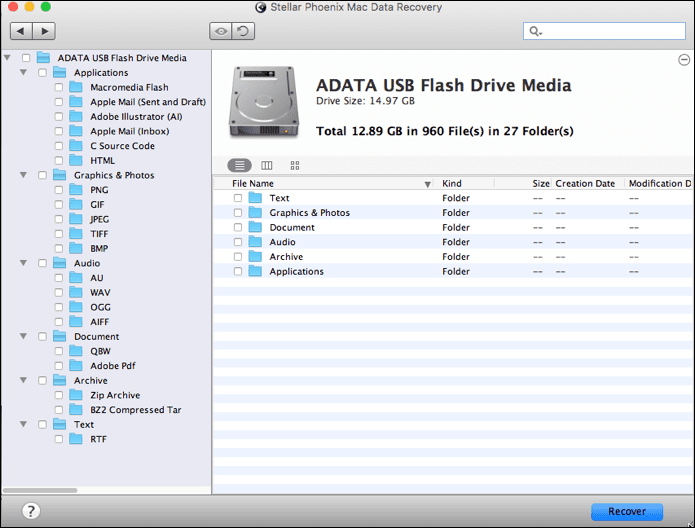Click the Macromedia Flash folder icon in tree
This screenshot has height=528, width=695.
pos(76,87)
